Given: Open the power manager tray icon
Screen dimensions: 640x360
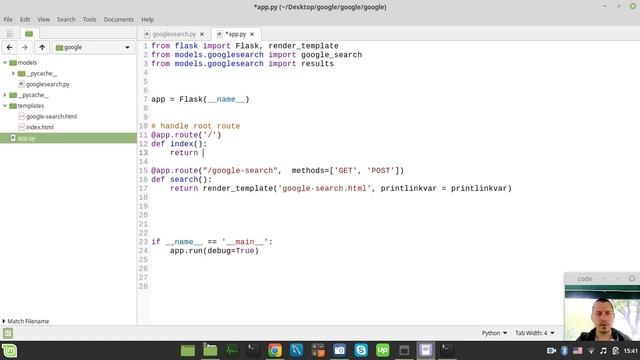Looking at the screenshot, I should (616, 351).
